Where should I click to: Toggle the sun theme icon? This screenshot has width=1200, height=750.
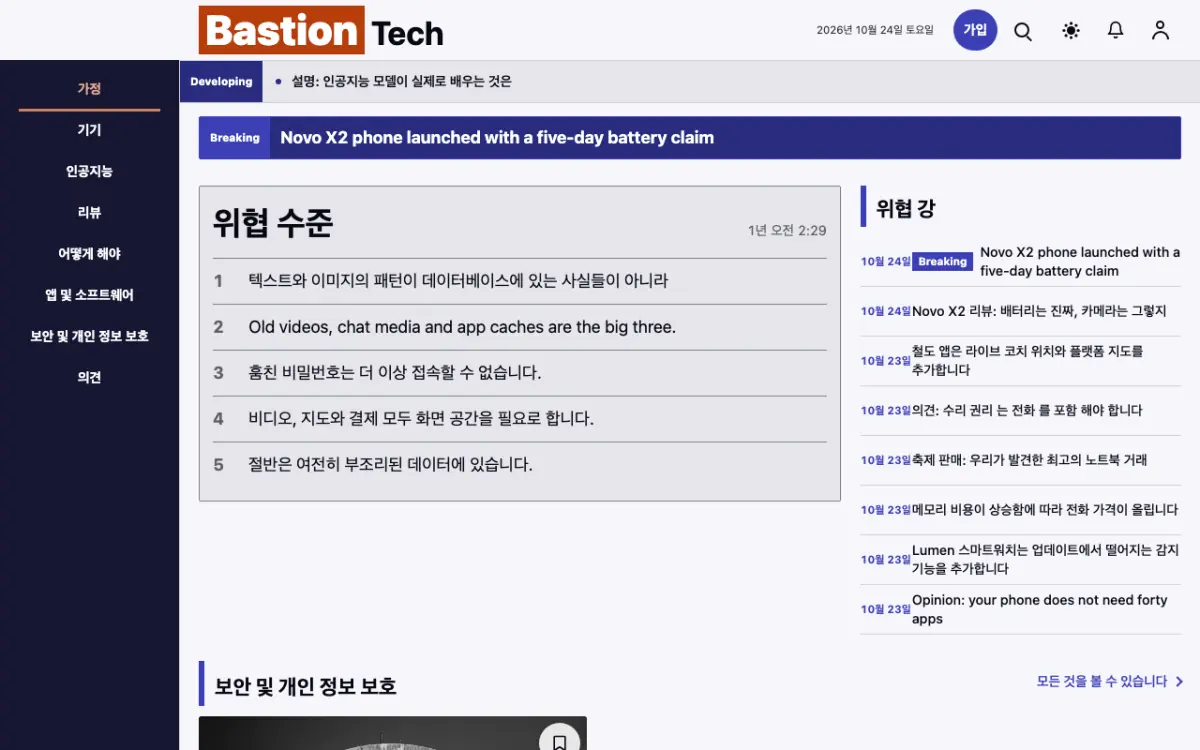(1071, 31)
